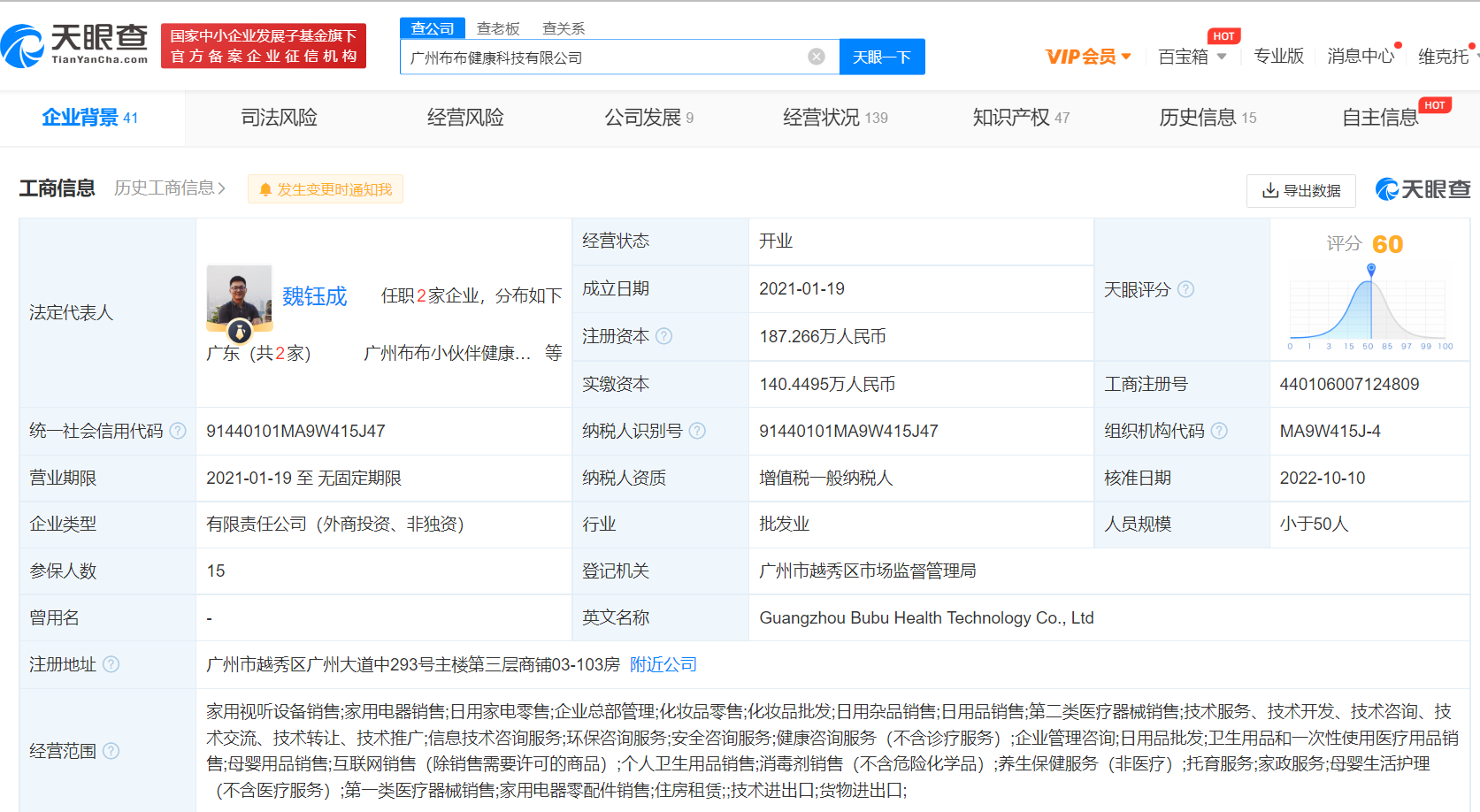Click credit code 91440101MA9W415J47 under 统一社会信用代码
1480x812 pixels.
pos(295,431)
